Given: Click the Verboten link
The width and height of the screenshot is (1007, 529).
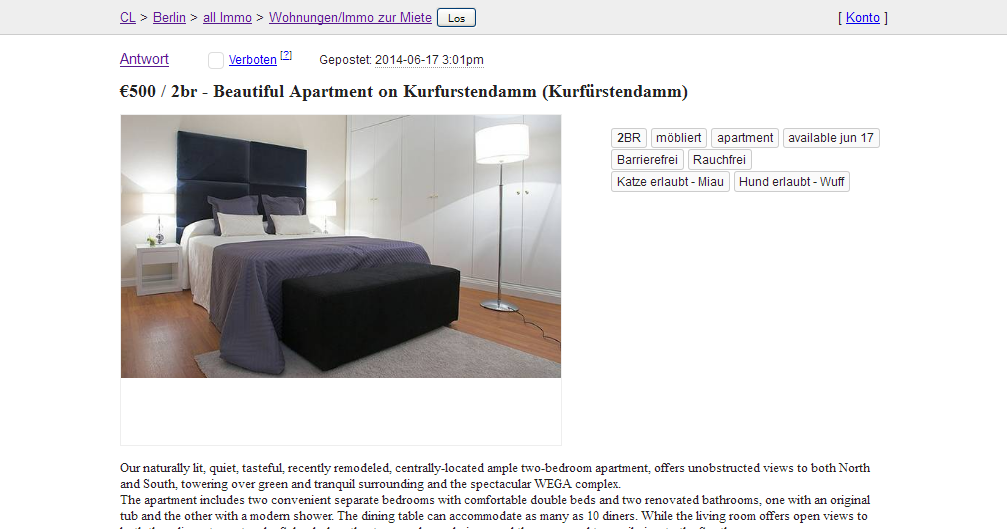Looking at the screenshot, I should coord(252,60).
